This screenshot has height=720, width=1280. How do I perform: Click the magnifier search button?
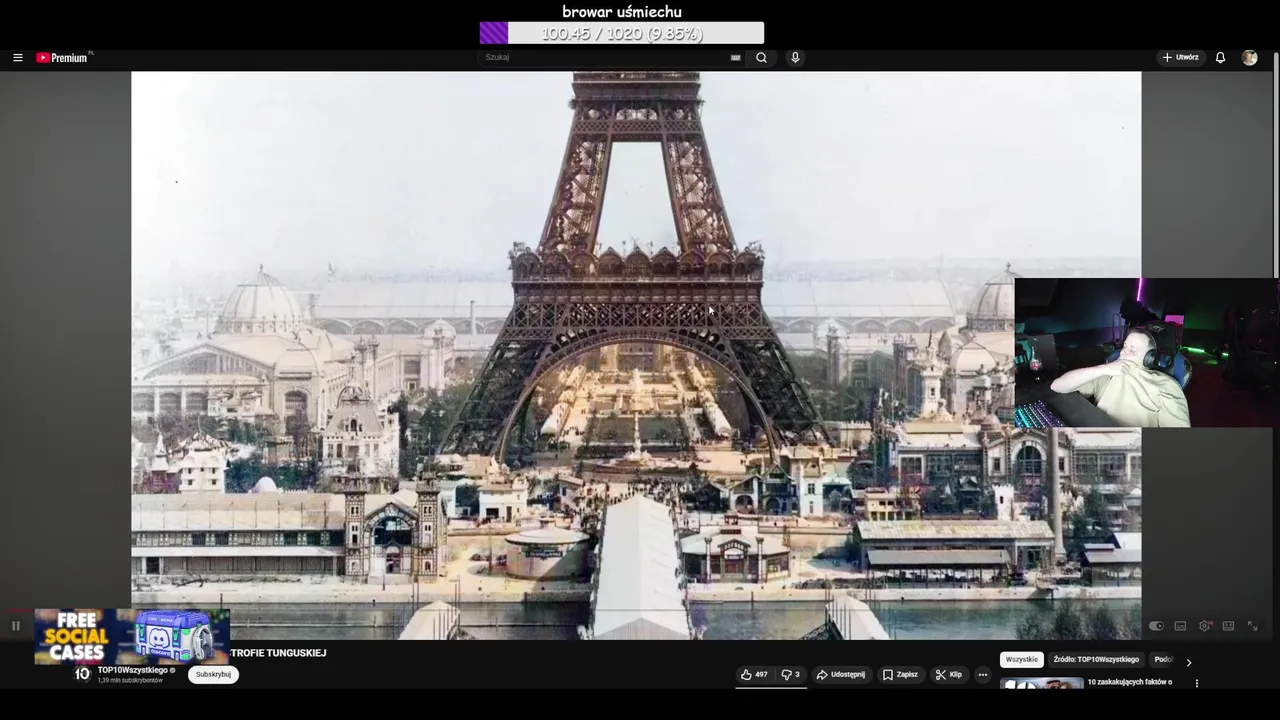761,58
